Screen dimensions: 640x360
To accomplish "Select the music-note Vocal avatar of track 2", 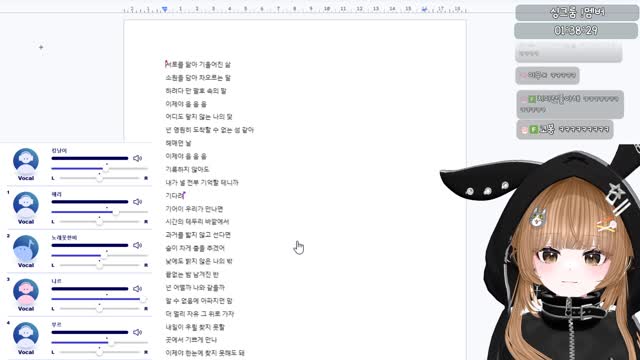I will point(26,249).
